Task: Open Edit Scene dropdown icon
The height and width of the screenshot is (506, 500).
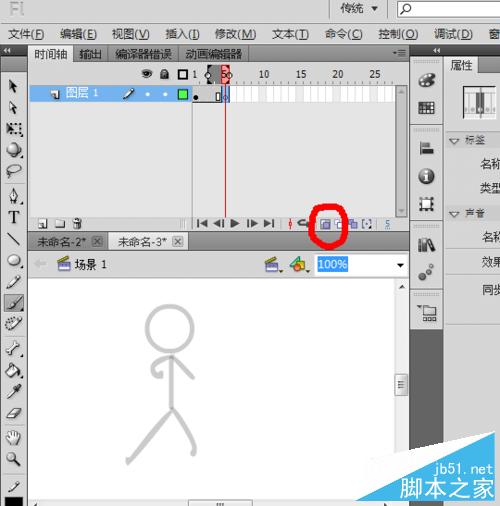Action: (273, 265)
